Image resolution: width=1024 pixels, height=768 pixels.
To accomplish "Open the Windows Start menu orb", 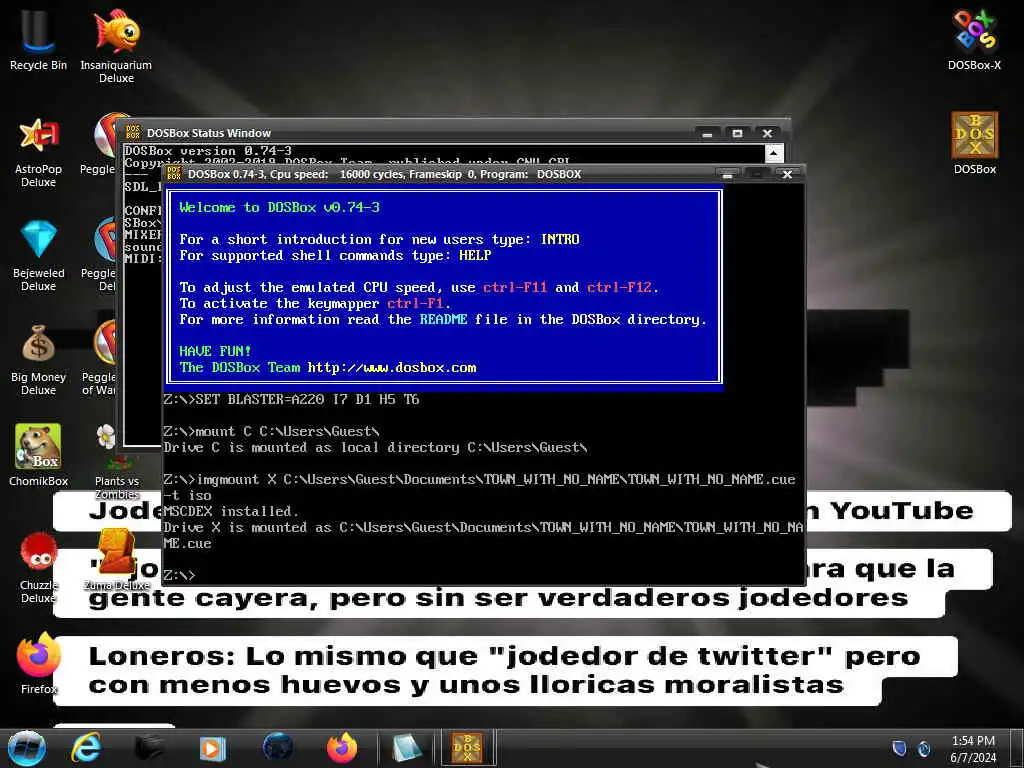I will 26,748.
